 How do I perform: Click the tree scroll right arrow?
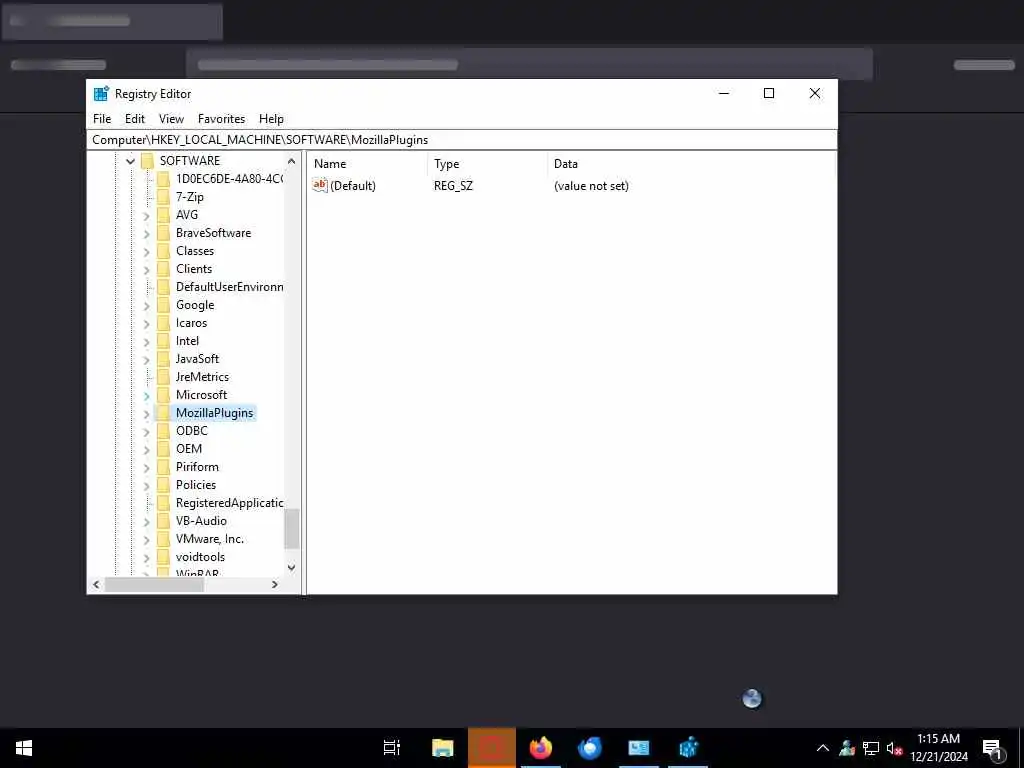coord(275,584)
